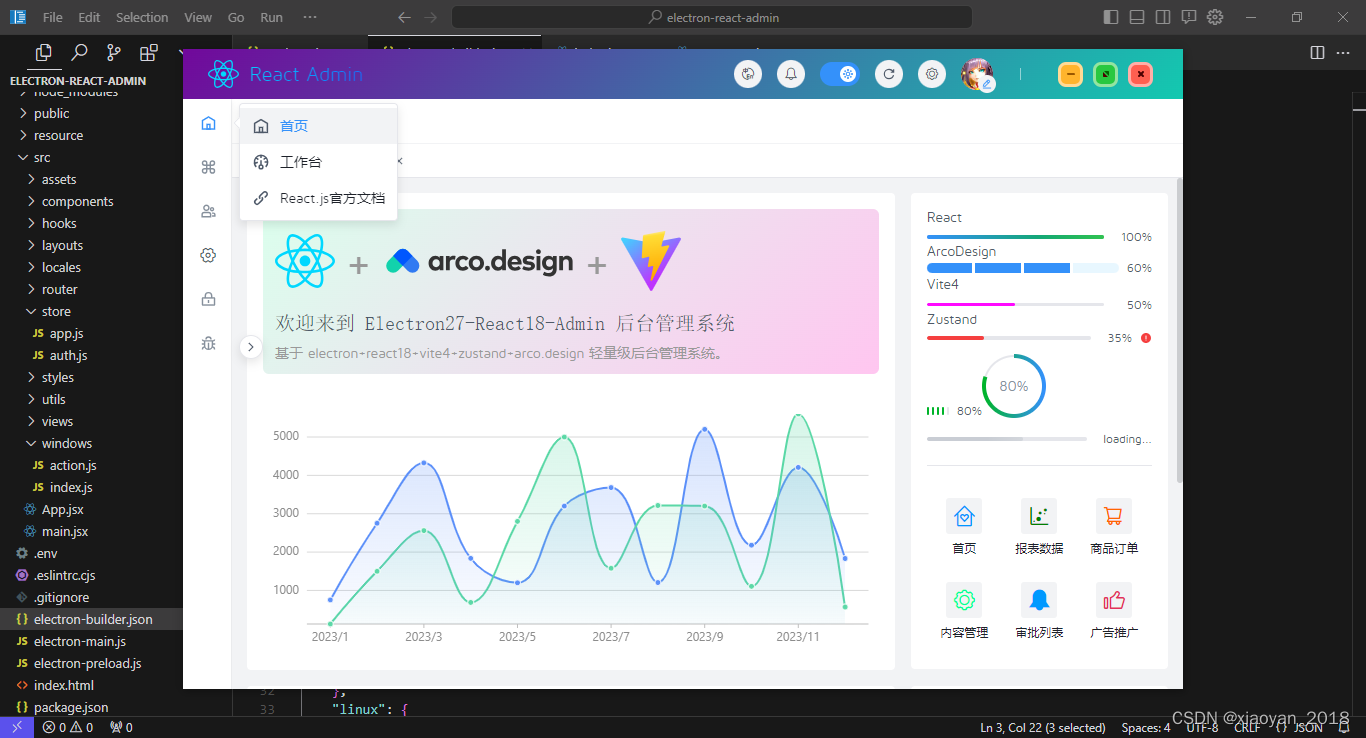The height and width of the screenshot is (738, 1366).
Task: Click the React Admin logo icon
Action: click(x=223, y=74)
